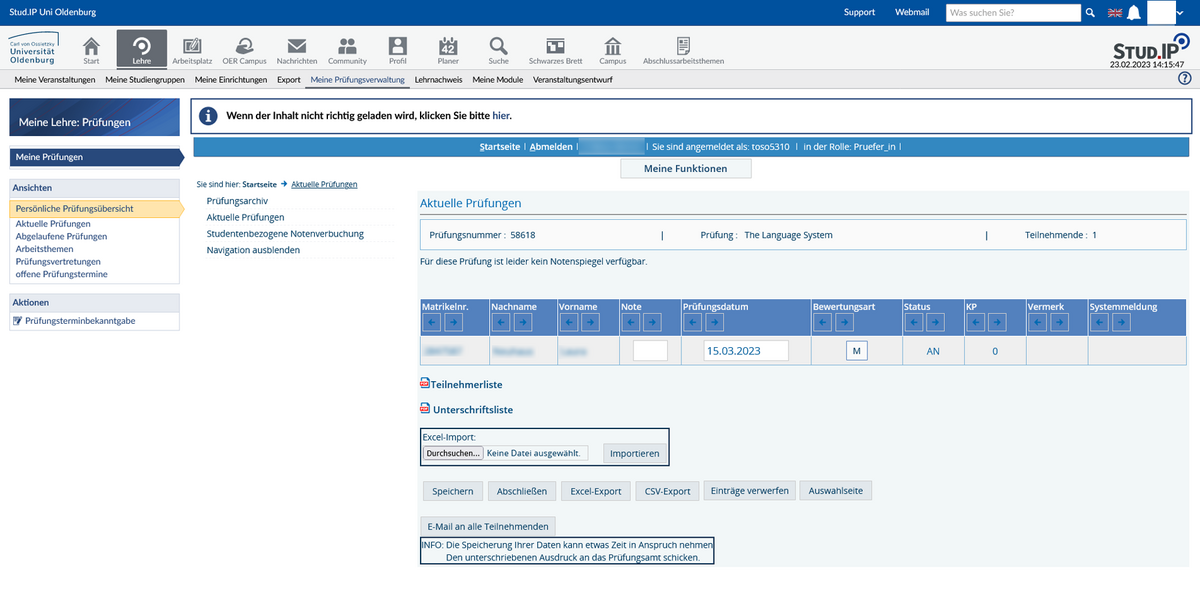This screenshot has width=1200, height=601.
Task: Click Navigation ausblenden
Action: [x=253, y=250]
